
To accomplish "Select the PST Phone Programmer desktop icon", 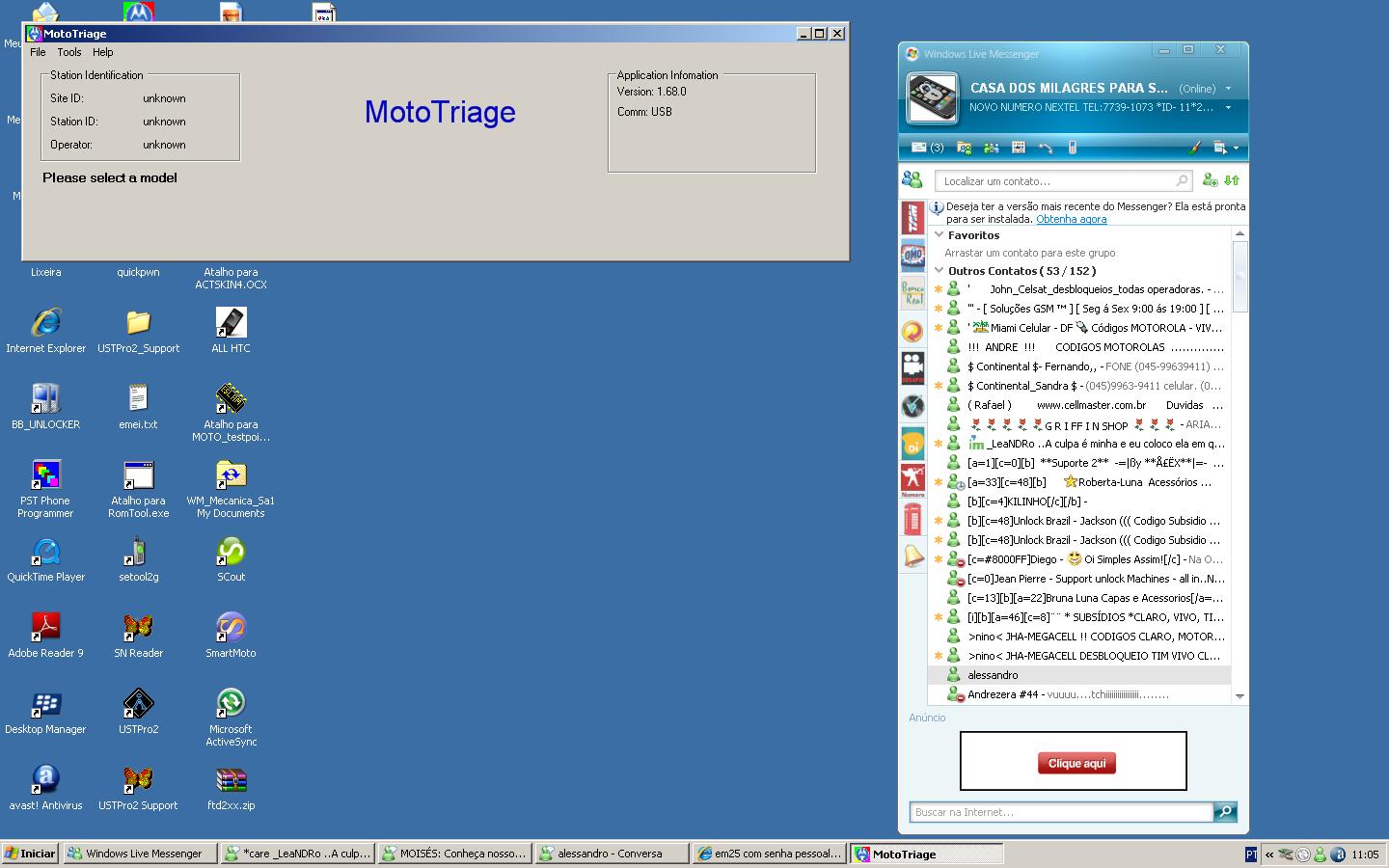I will pos(45,489).
